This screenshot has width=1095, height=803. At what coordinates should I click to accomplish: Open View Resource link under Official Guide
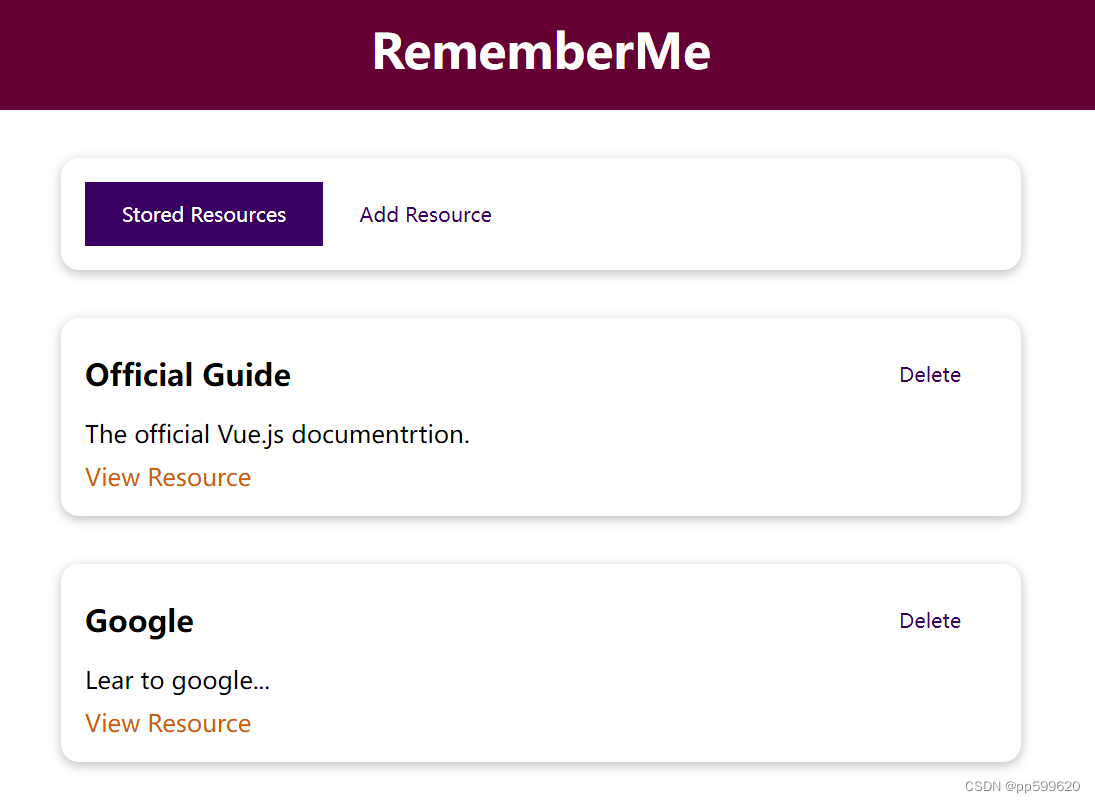point(168,478)
